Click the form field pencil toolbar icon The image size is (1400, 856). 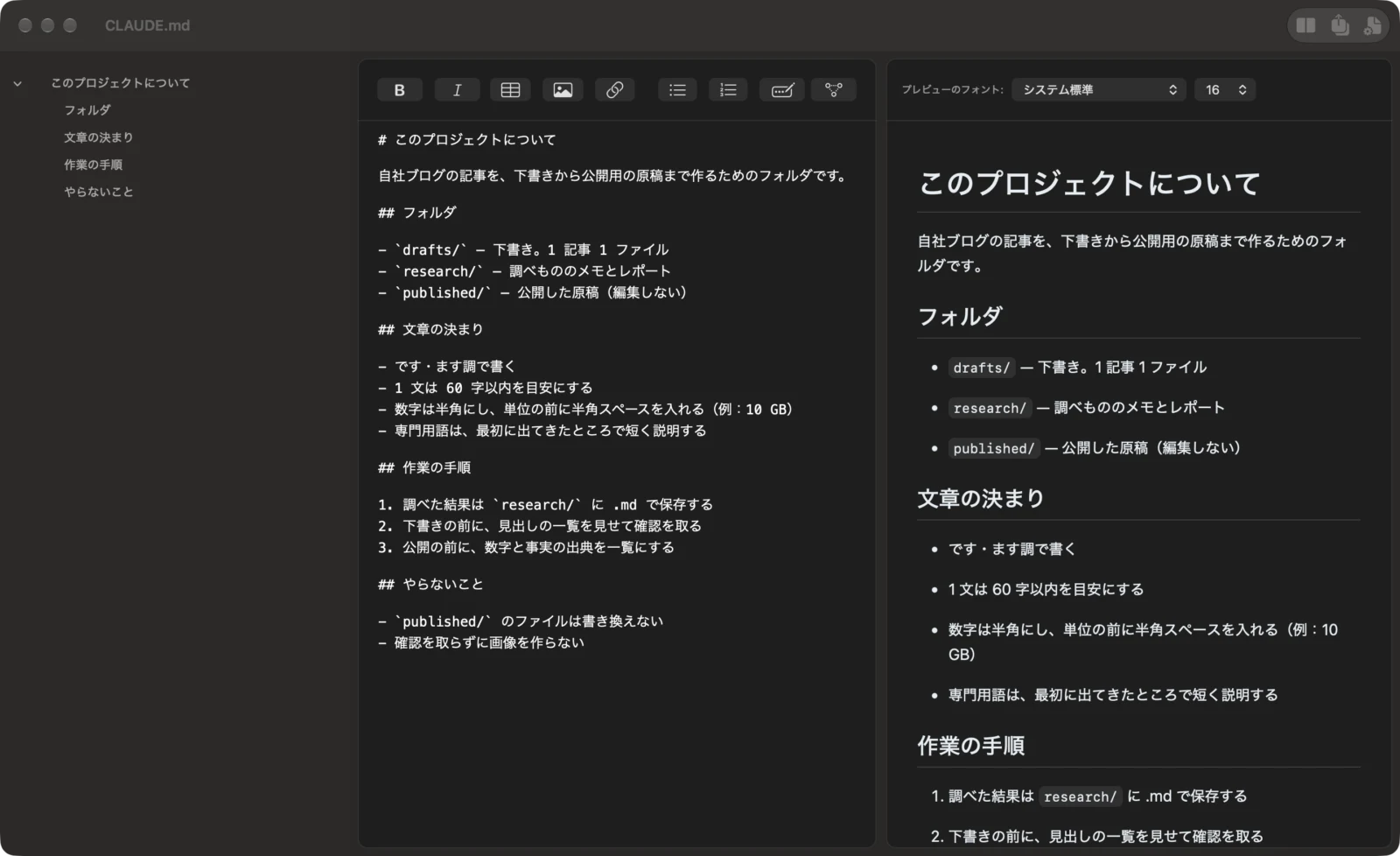click(782, 90)
